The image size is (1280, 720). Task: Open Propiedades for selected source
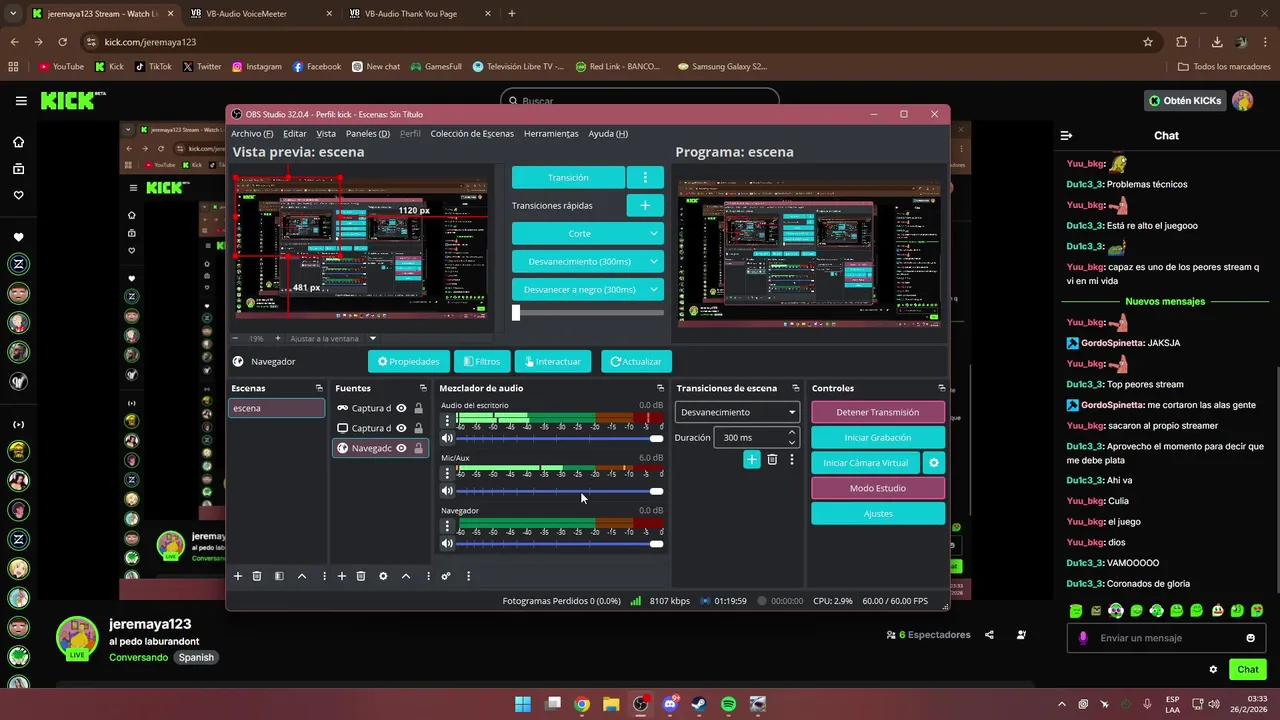click(408, 361)
